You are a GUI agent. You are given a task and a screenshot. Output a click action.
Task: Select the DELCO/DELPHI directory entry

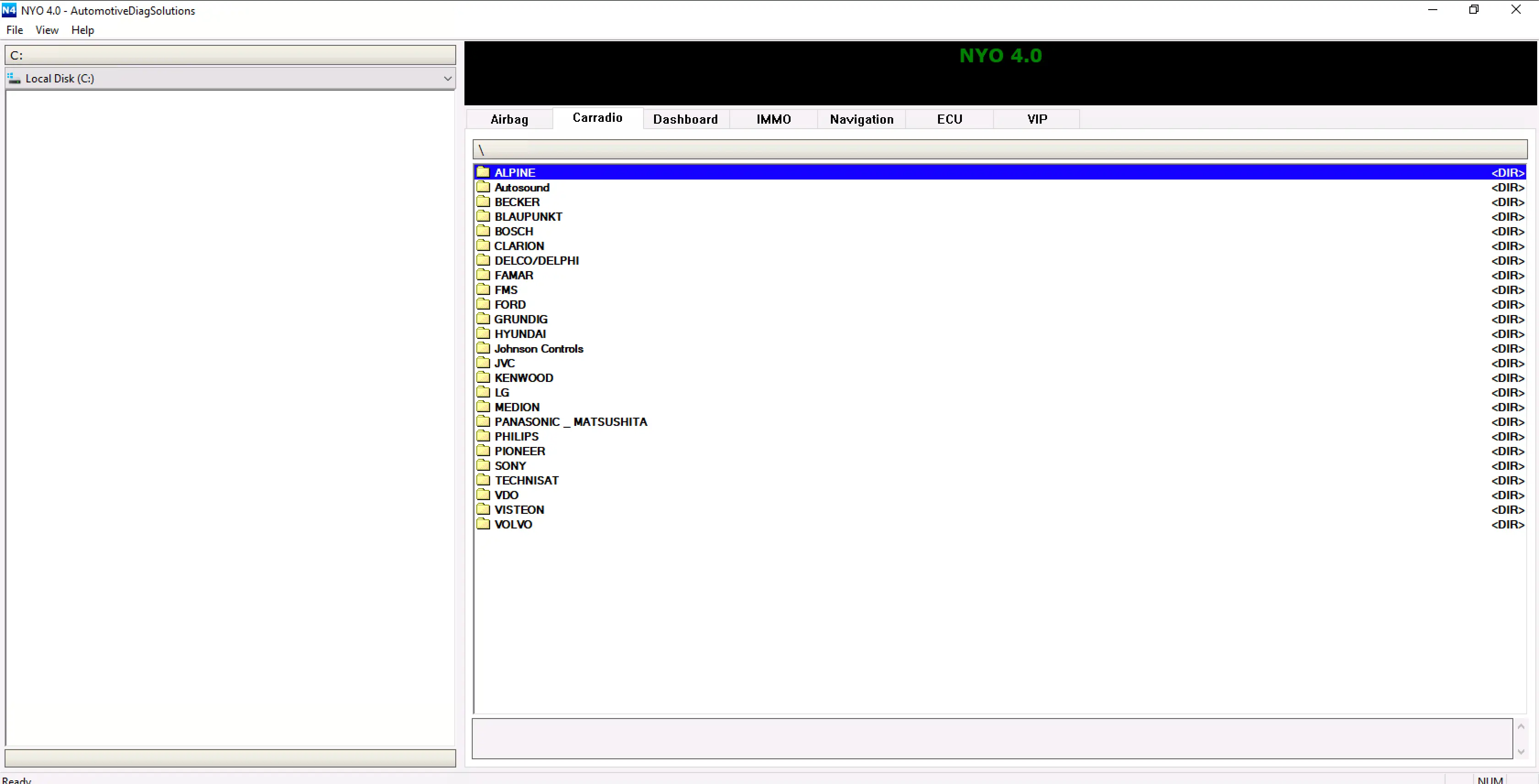pyautogui.click(x=536, y=260)
